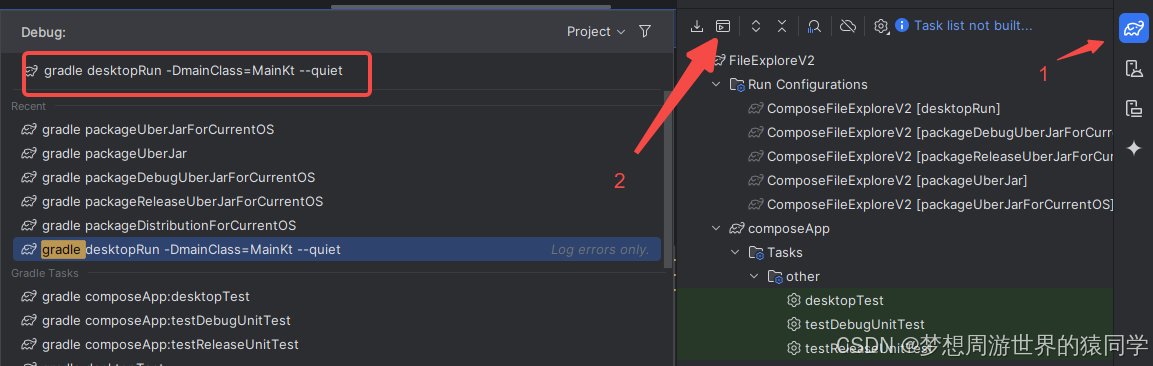Image resolution: width=1153 pixels, height=366 pixels.
Task: Click the Task list not built link
Action: coord(973,26)
